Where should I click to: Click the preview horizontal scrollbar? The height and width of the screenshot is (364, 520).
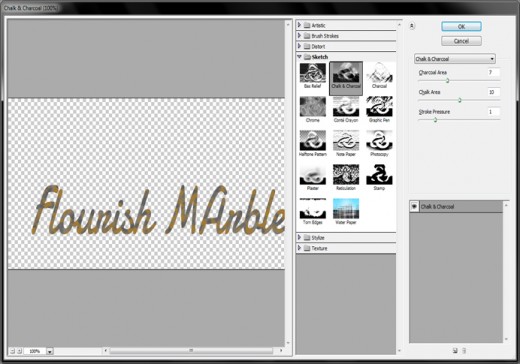tap(191, 350)
